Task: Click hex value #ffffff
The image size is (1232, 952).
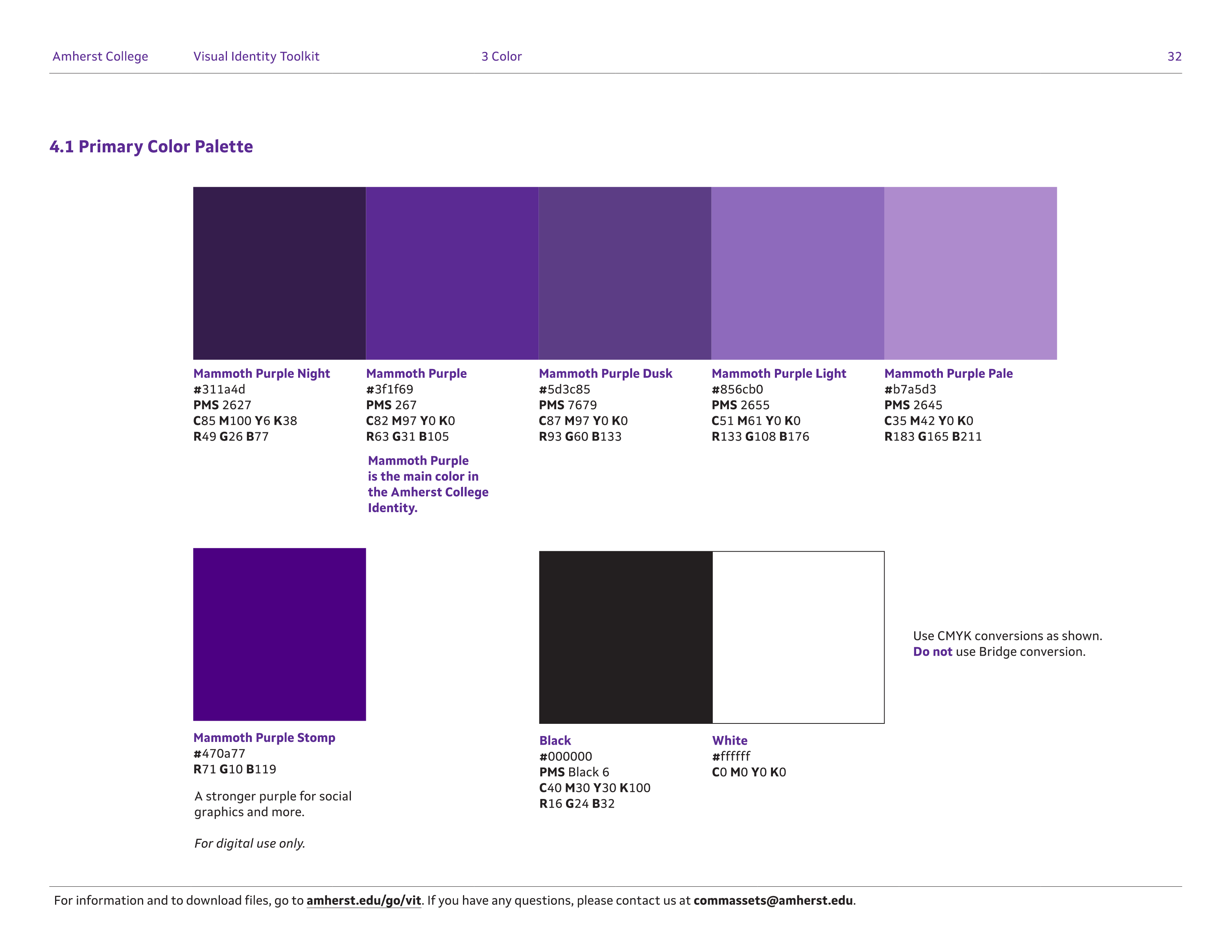Action: pyautogui.click(x=731, y=756)
